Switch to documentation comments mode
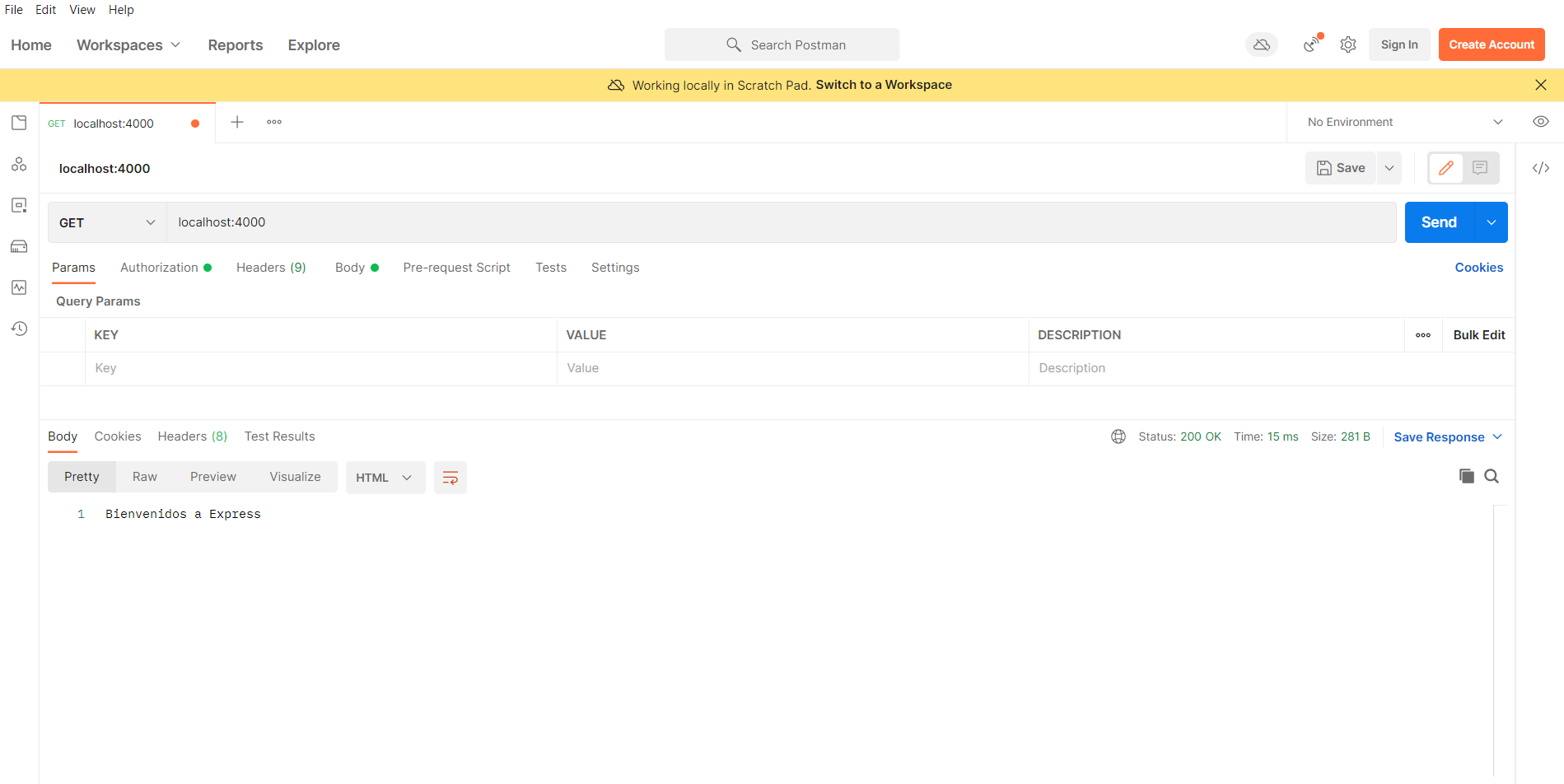 pos(1481,167)
